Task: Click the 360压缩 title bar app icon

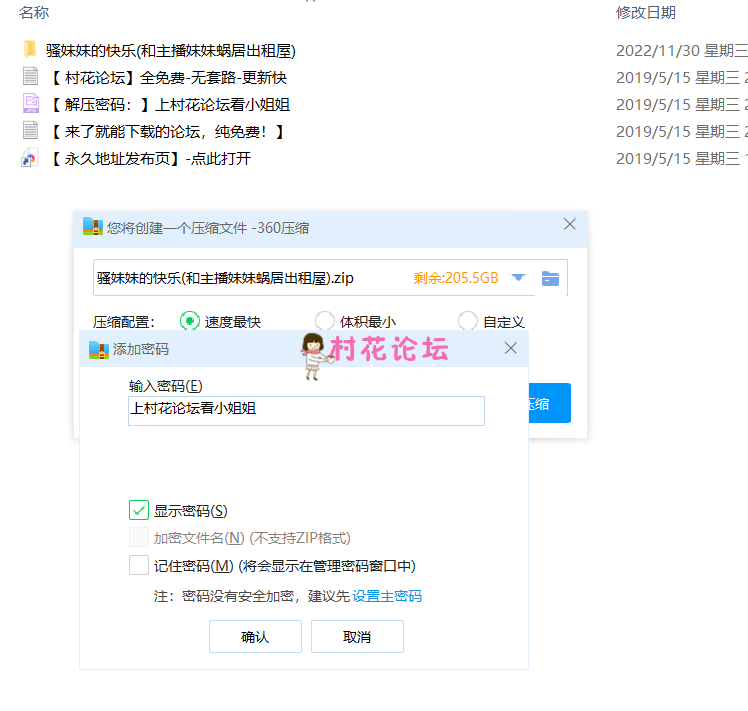Action: [x=93, y=227]
